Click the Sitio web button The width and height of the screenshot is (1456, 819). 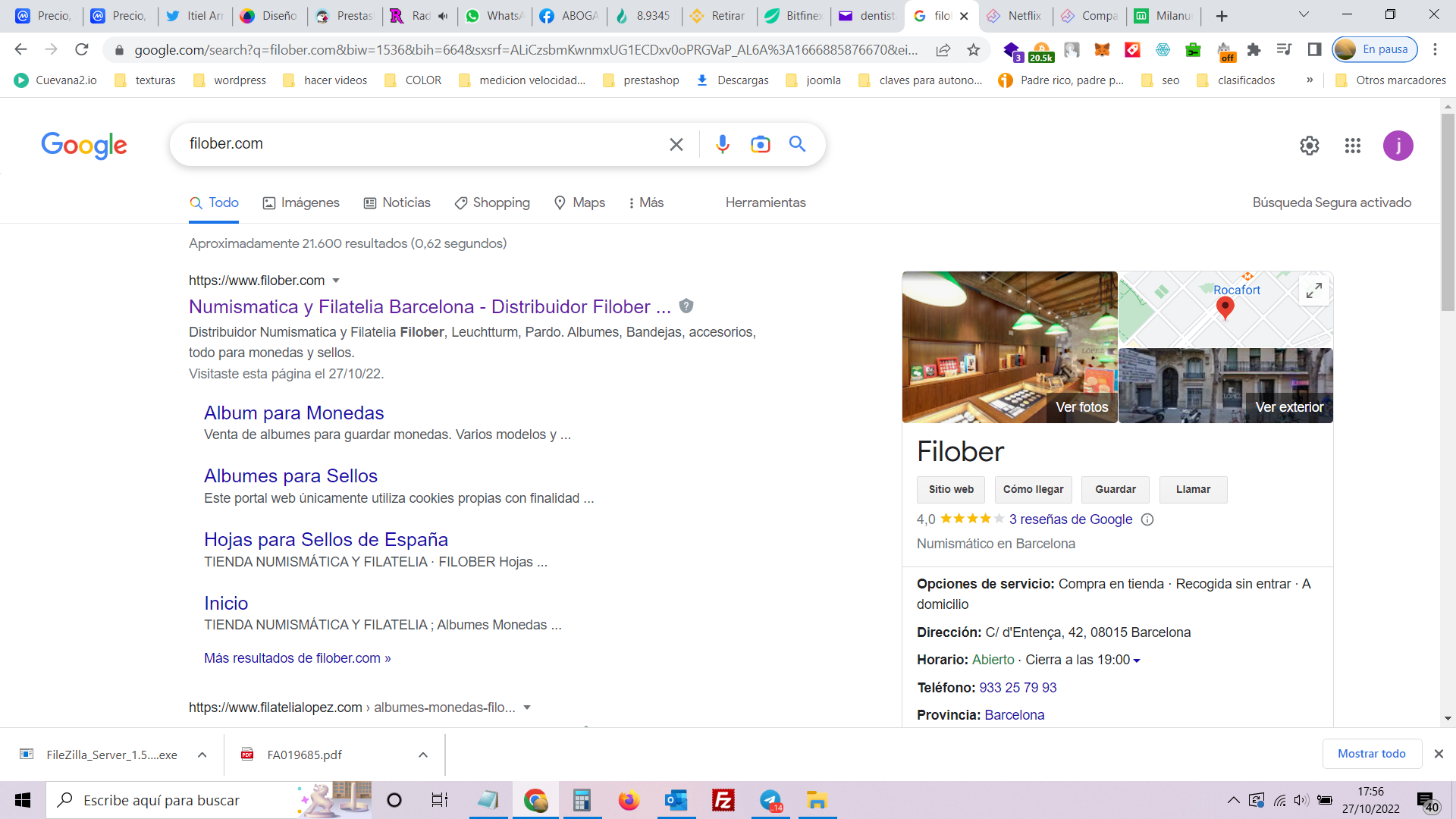point(950,489)
